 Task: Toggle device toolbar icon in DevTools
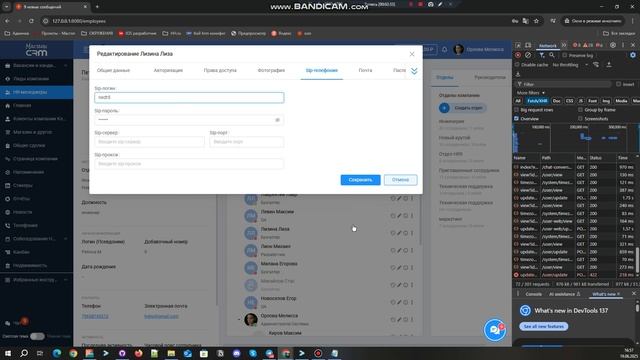[x=528, y=45]
